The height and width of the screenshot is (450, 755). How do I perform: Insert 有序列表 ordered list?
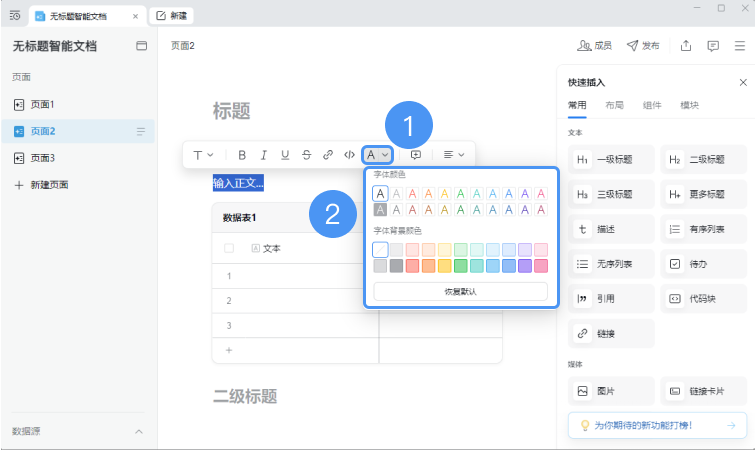[703, 229]
